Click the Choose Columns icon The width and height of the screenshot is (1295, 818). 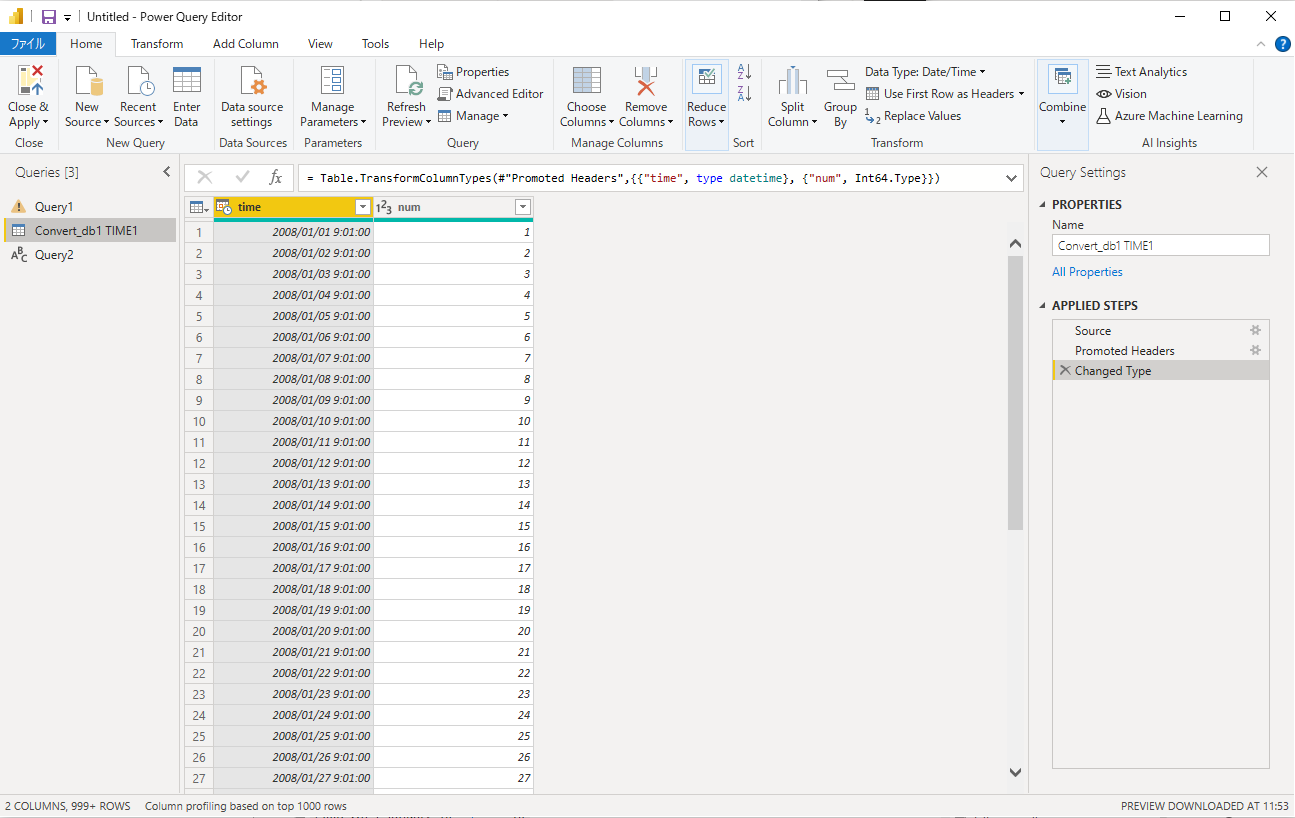pyautogui.click(x=586, y=82)
